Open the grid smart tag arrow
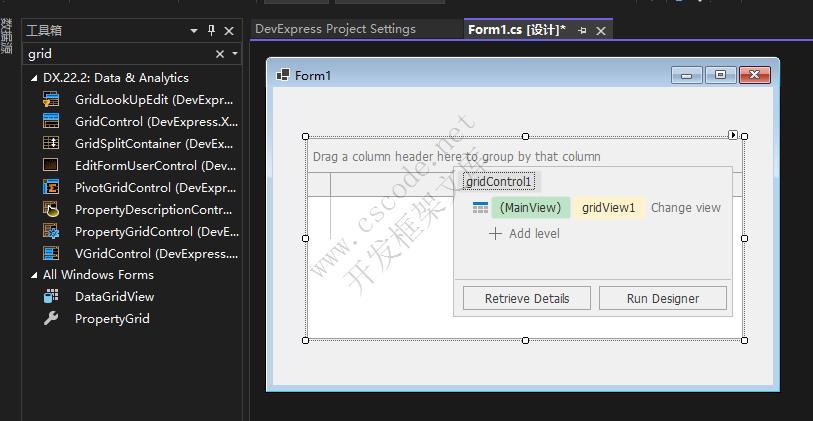The width and height of the screenshot is (813, 421). [x=733, y=134]
